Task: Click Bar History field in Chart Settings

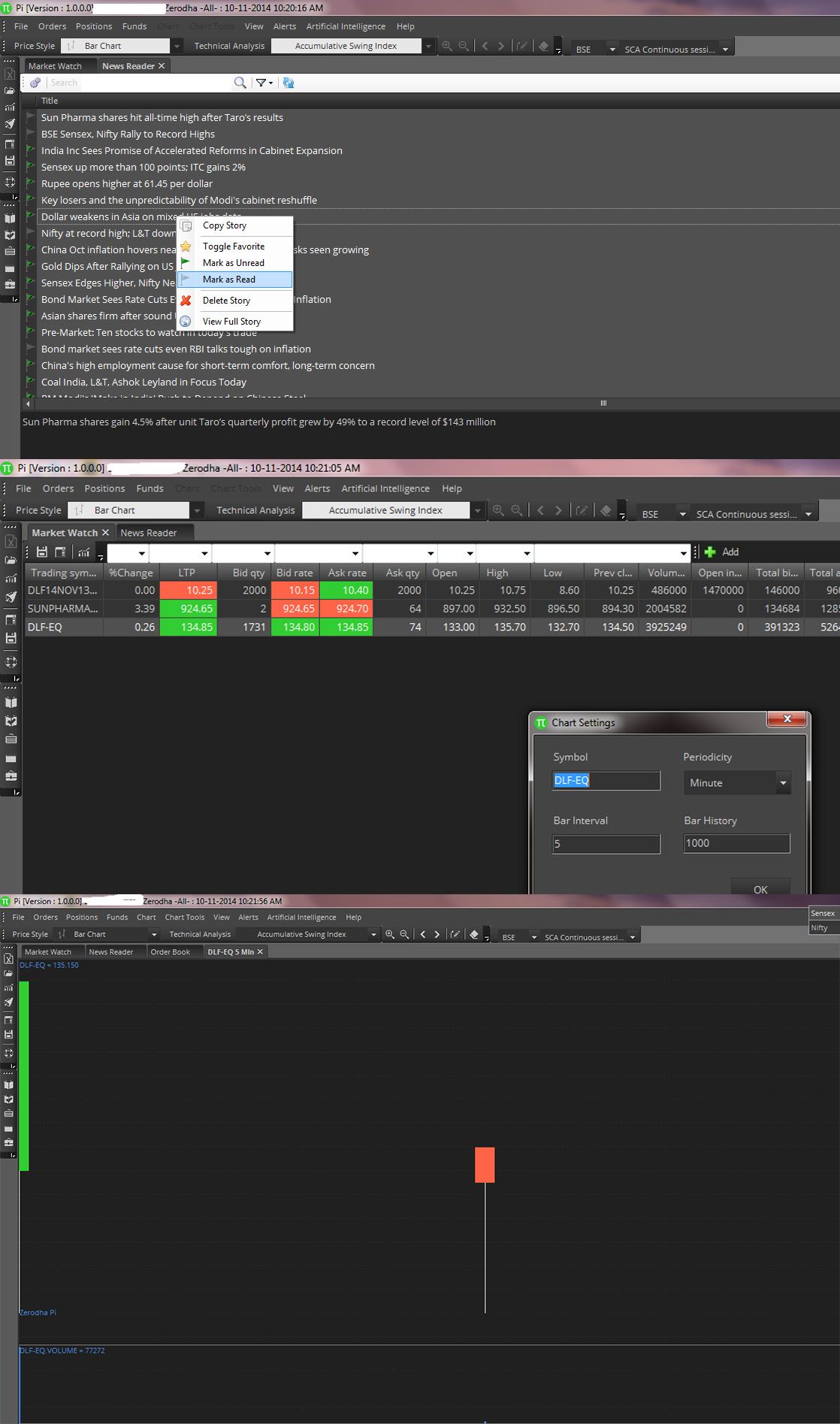Action: pos(737,843)
